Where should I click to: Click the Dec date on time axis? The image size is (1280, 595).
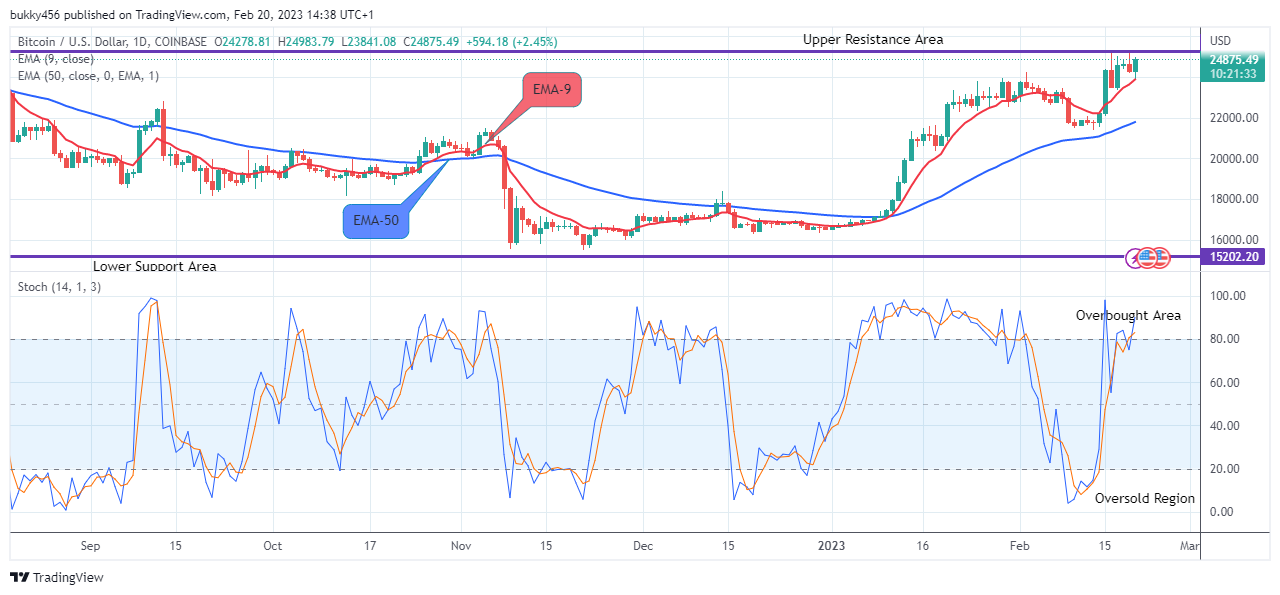(x=643, y=546)
